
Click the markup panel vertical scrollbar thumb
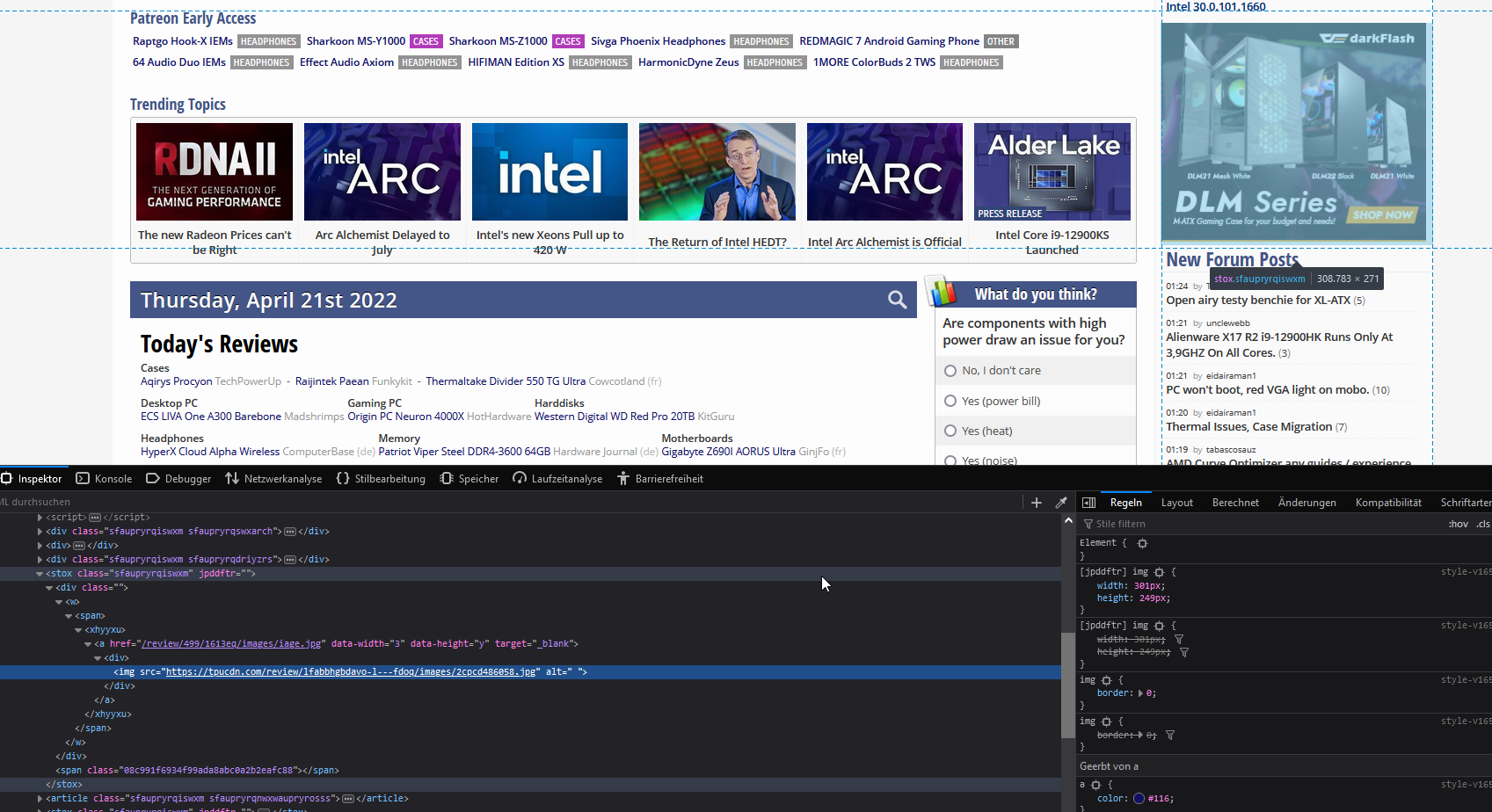(x=1068, y=685)
